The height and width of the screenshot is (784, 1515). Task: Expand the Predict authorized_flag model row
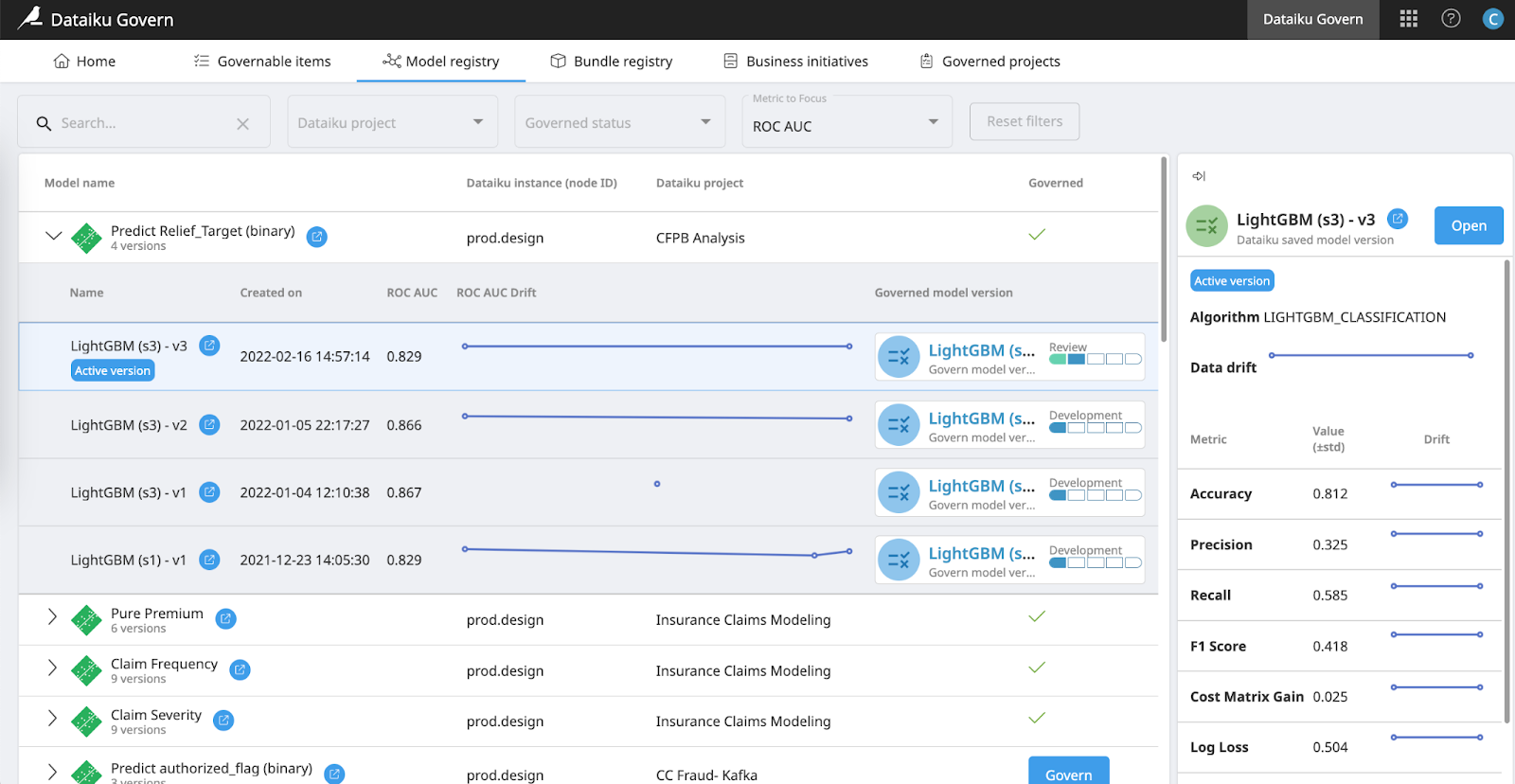(x=52, y=772)
